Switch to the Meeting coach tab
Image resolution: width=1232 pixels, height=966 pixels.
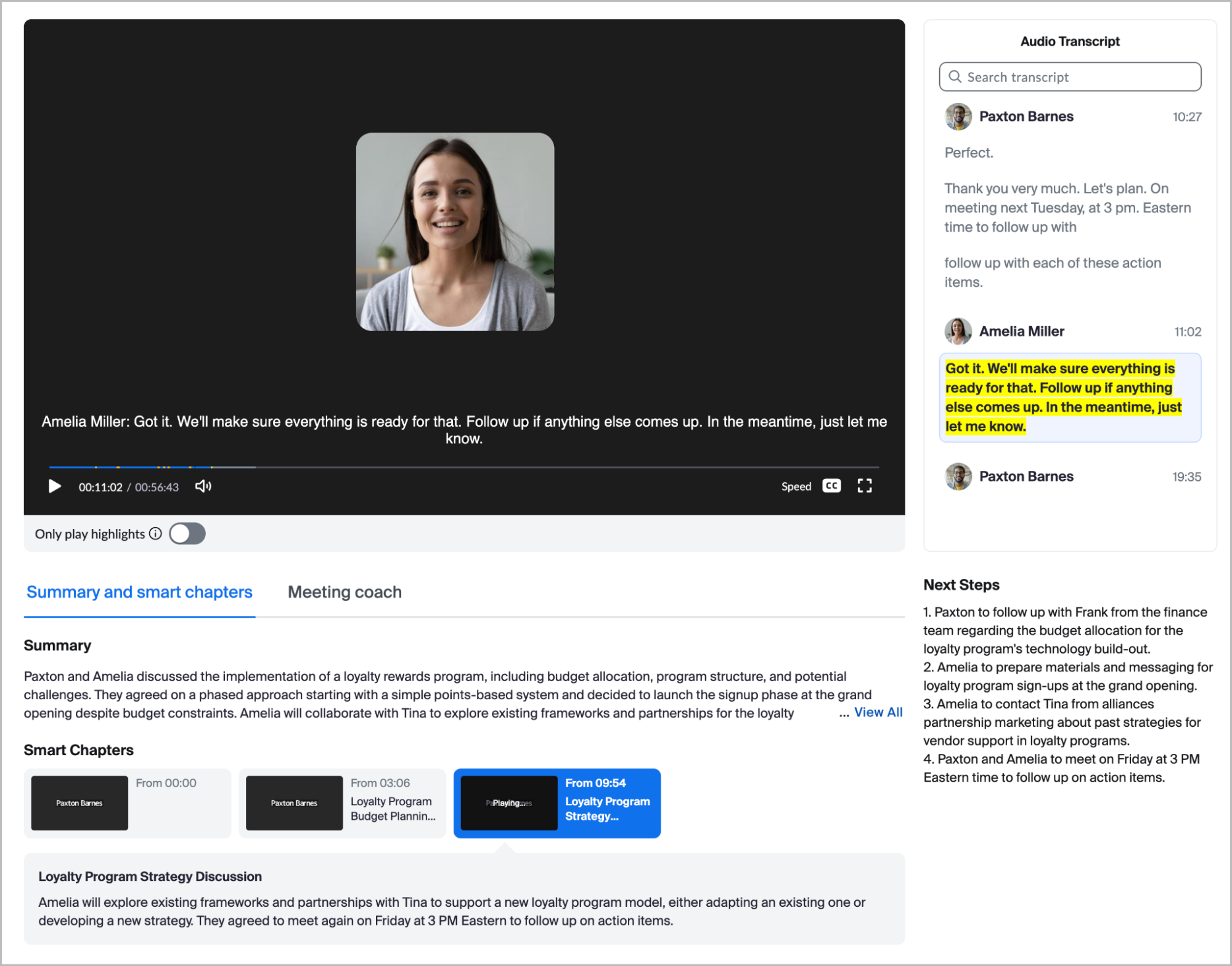point(344,592)
